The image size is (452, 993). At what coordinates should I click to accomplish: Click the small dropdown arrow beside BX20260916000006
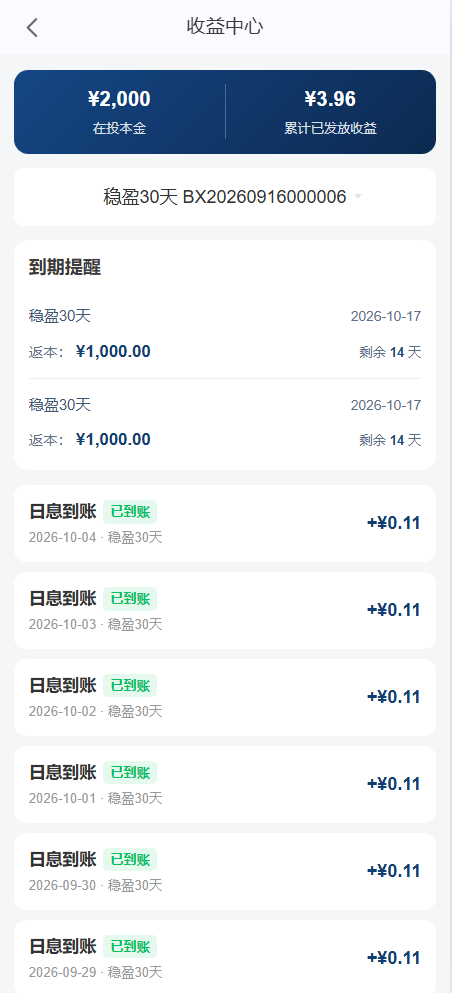[x=358, y=197]
